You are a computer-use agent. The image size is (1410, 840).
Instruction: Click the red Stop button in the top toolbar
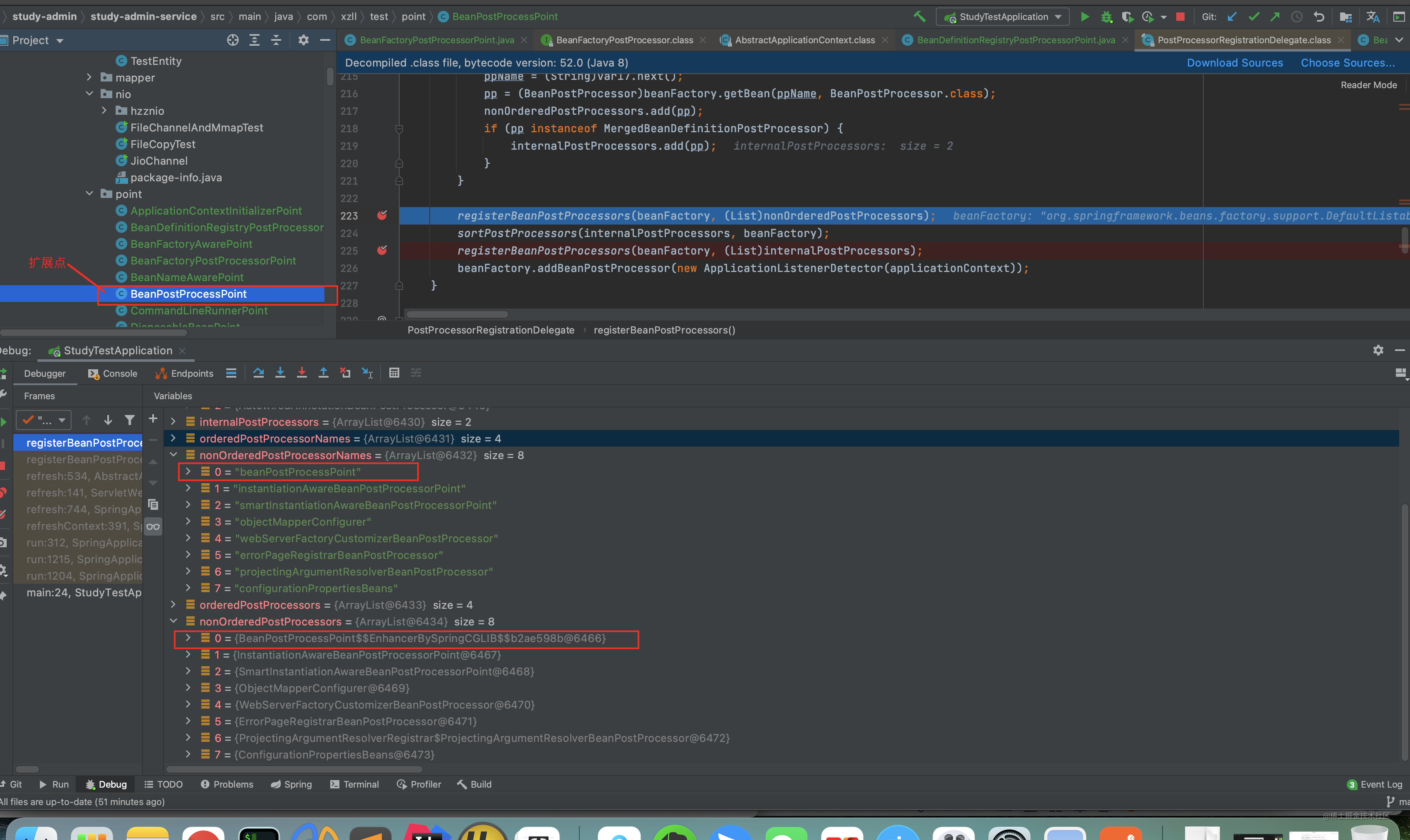pyautogui.click(x=1180, y=17)
